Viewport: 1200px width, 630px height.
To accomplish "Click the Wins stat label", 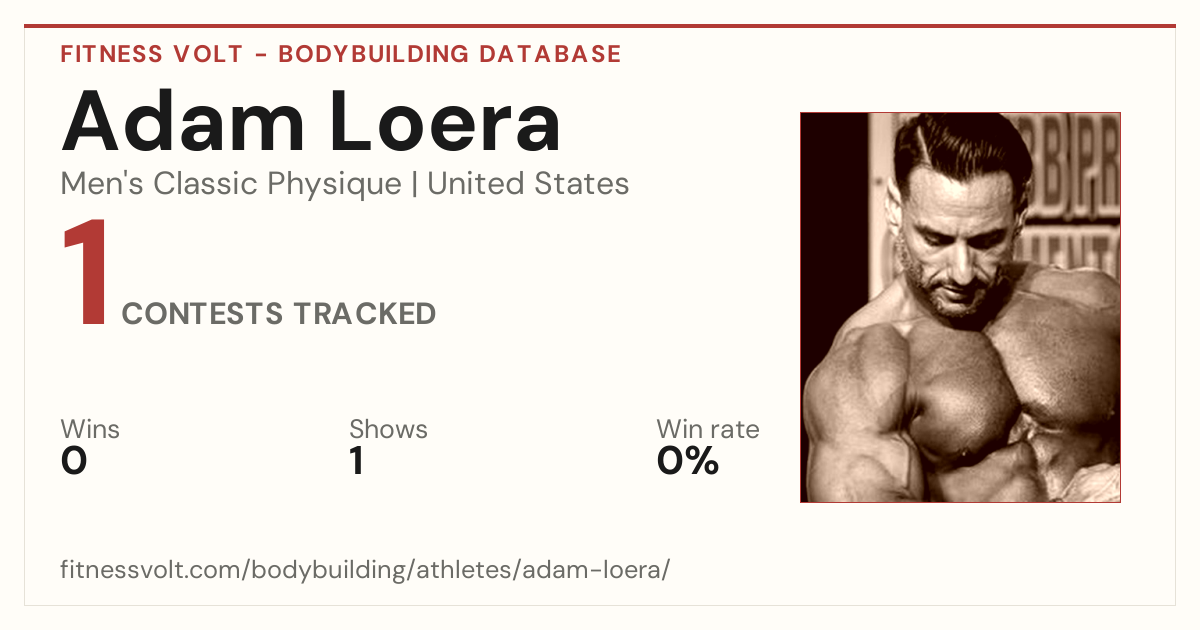I will point(90,429).
